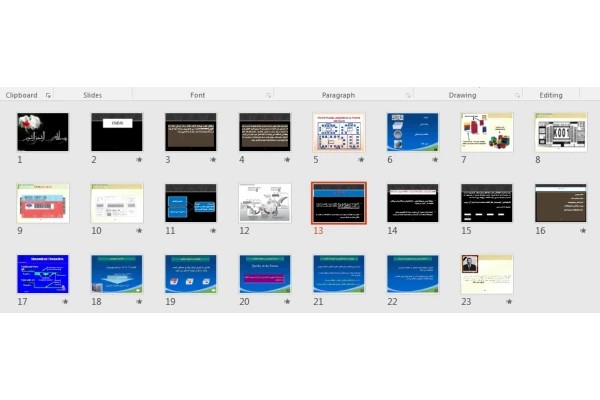Select the highlighted slide 13 thumbnail
Viewport: 600px width, 400px height.
pos(339,203)
